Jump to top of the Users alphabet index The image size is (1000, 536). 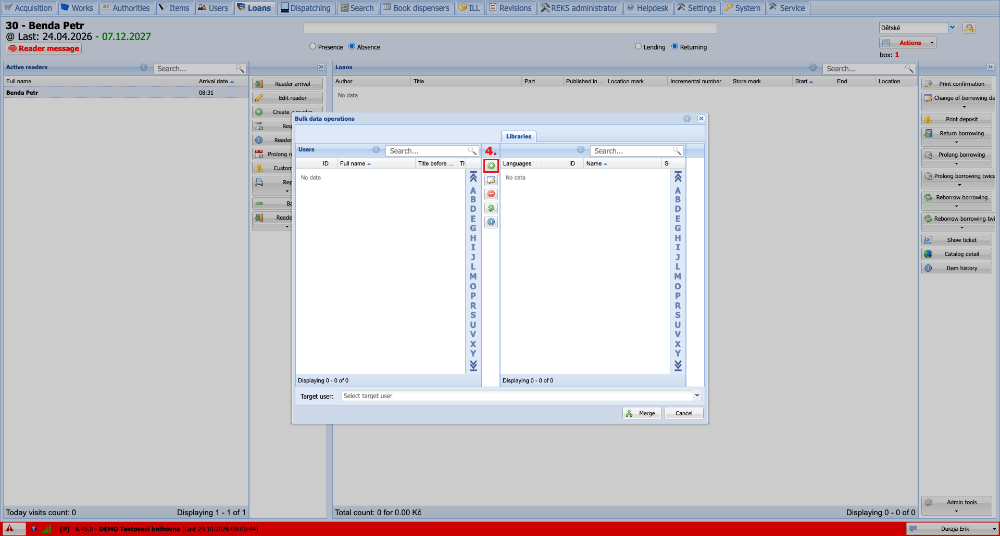click(473, 177)
